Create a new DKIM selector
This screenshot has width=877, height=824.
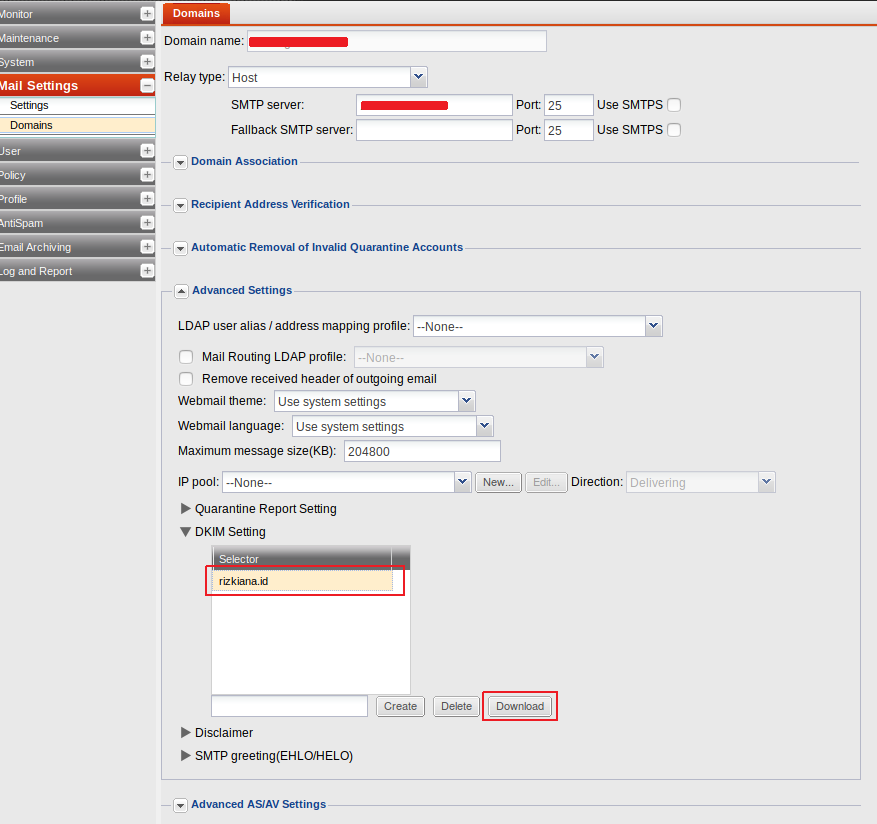[399, 705]
